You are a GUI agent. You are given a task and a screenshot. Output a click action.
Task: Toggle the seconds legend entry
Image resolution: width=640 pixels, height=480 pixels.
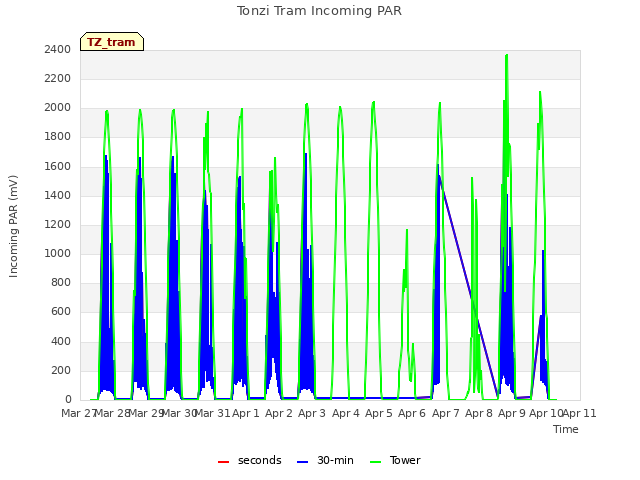249,460
